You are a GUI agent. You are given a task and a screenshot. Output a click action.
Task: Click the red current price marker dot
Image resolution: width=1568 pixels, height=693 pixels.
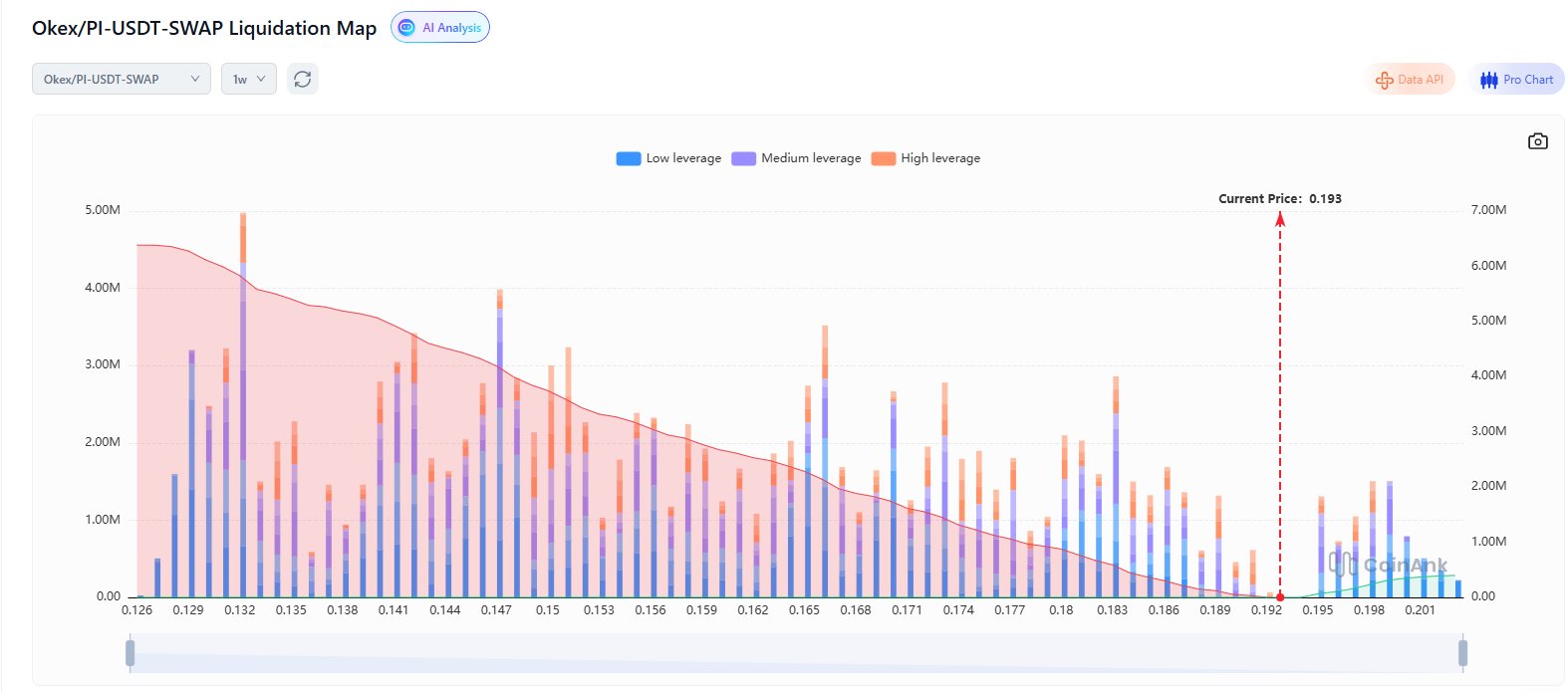1280,596
